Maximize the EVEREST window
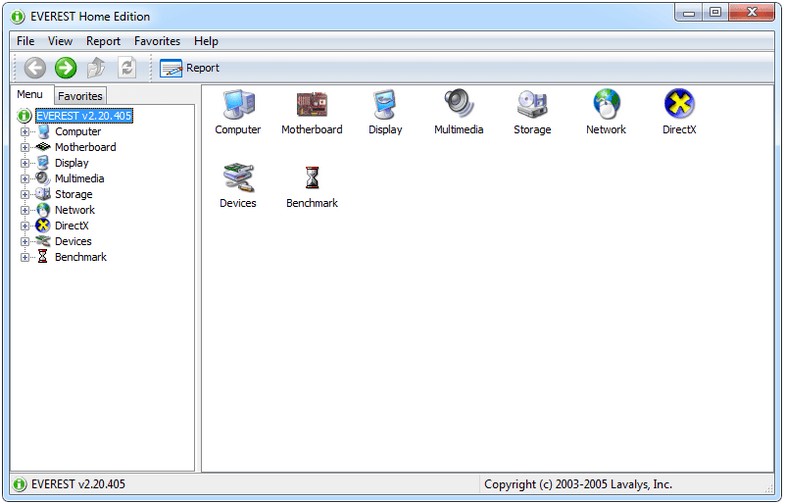The width and height of the screenshot is (786, 504). pos(715,13)
